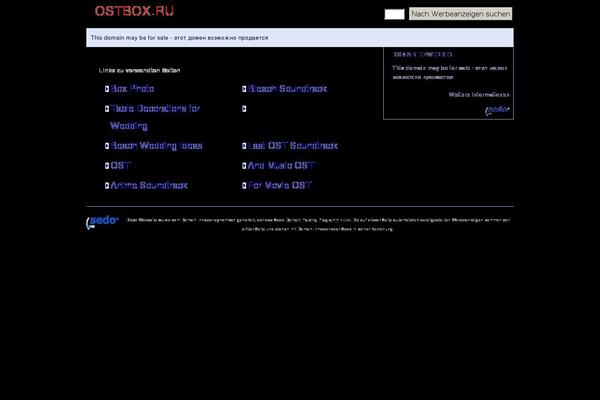Open the And Music OST link
This screenshot has width=600, height=400.
click(281, 165)
